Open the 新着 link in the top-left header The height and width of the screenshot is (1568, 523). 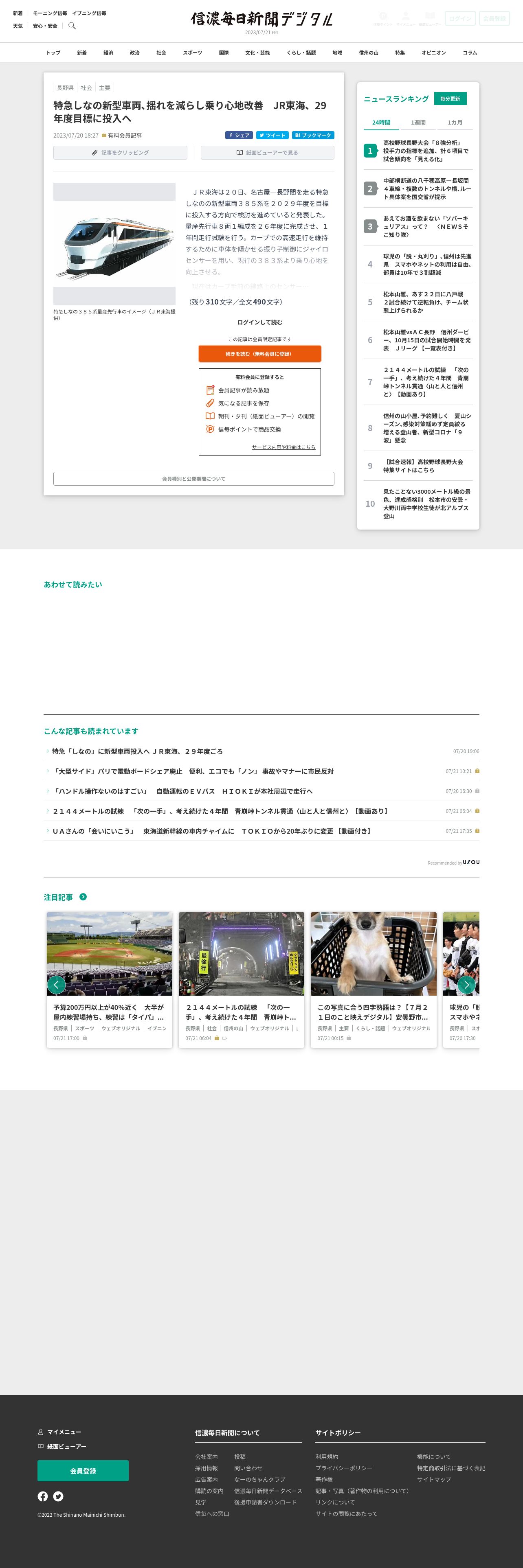[x=18, y=13]
